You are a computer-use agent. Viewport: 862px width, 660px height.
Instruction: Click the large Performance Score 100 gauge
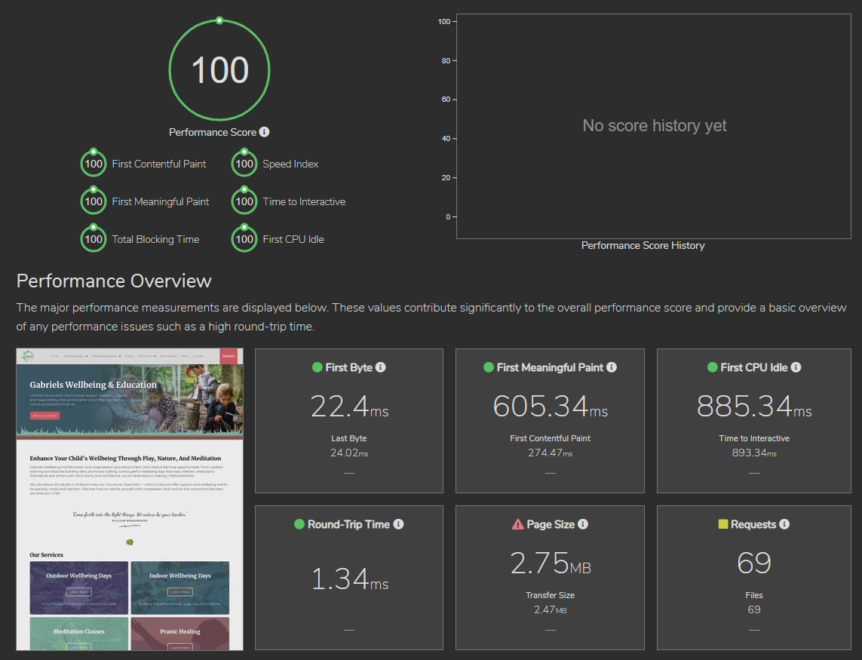pos(219,69)
